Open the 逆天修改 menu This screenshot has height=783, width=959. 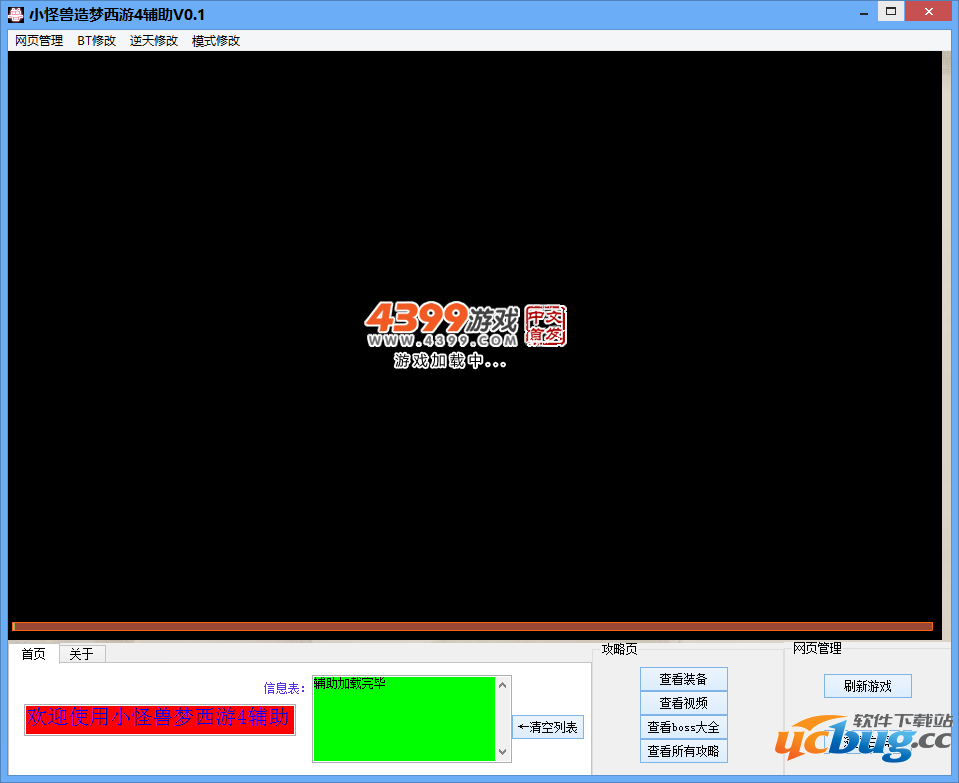click(154, 41)
